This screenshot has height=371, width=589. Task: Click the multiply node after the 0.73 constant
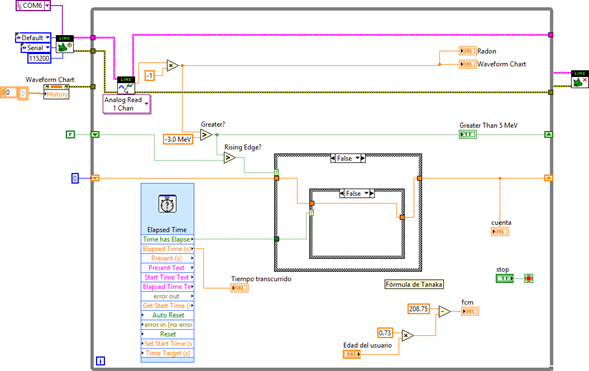click(x=408, y=335)
